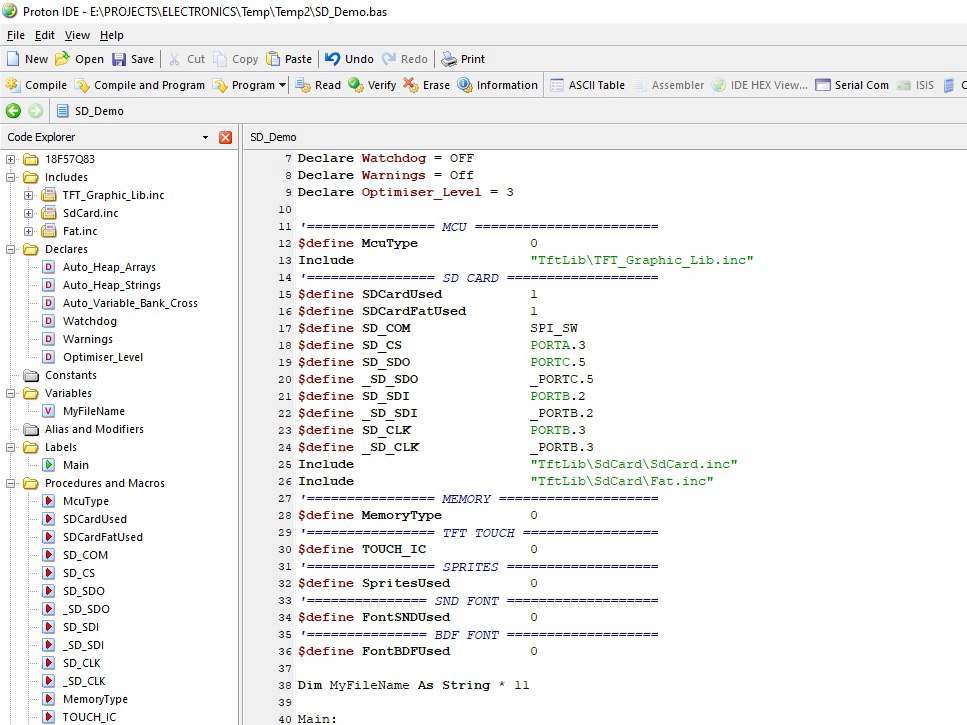Click code line 38 Dim MyFileName
The image size is (967, 725).
click(x=413, y=685)
